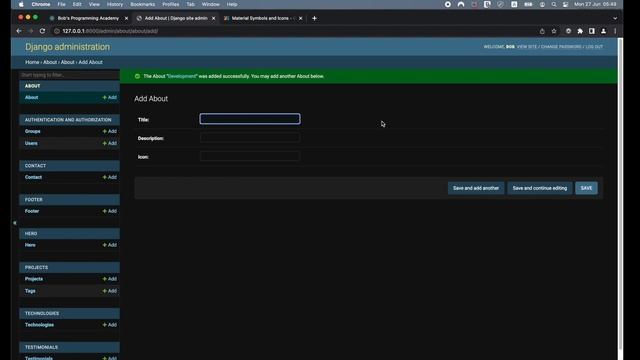The image size is (640, 360).
Task: Click the browser address bar URL
Action: (110, 31)
